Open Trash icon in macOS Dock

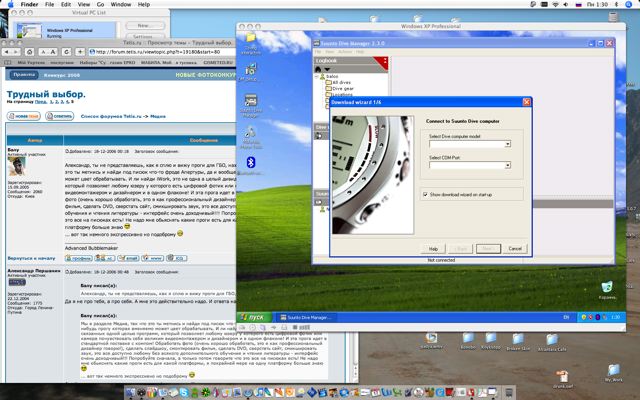coord(508,393)
